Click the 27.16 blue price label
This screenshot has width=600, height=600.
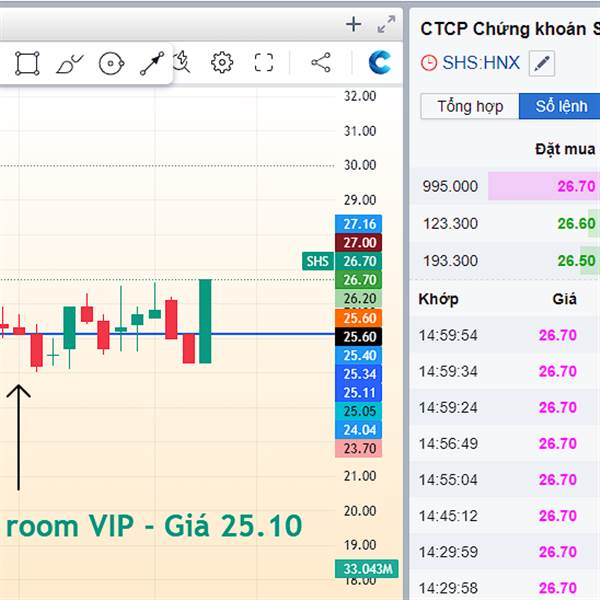(359, 224)
